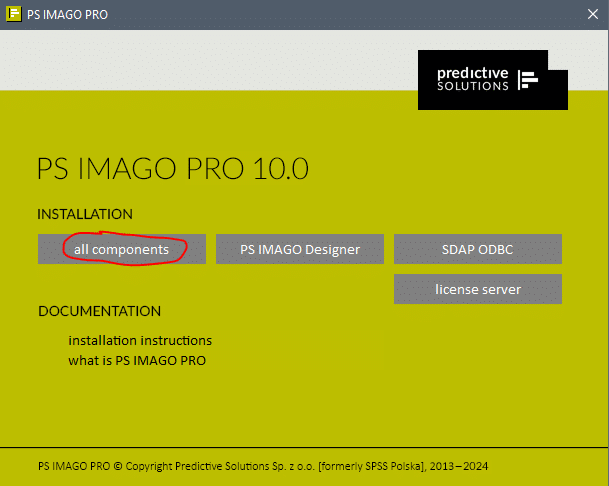
Task: Click the PS IMAGO PRO 10.0 heading
Action: point(173,168)
